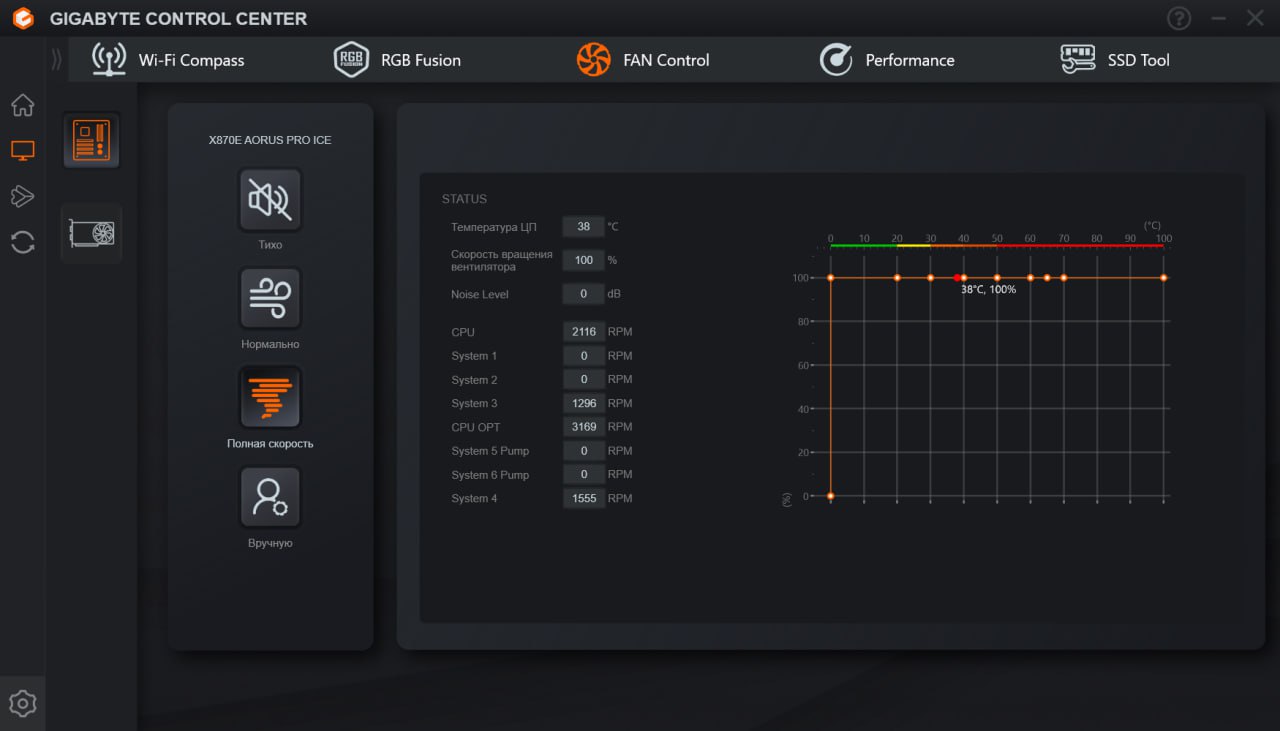Image resolution: width=1280 pixels, height=731 pixels.
Task: Click the curve point at 0°C, 0%
Action: pos(830,496)
